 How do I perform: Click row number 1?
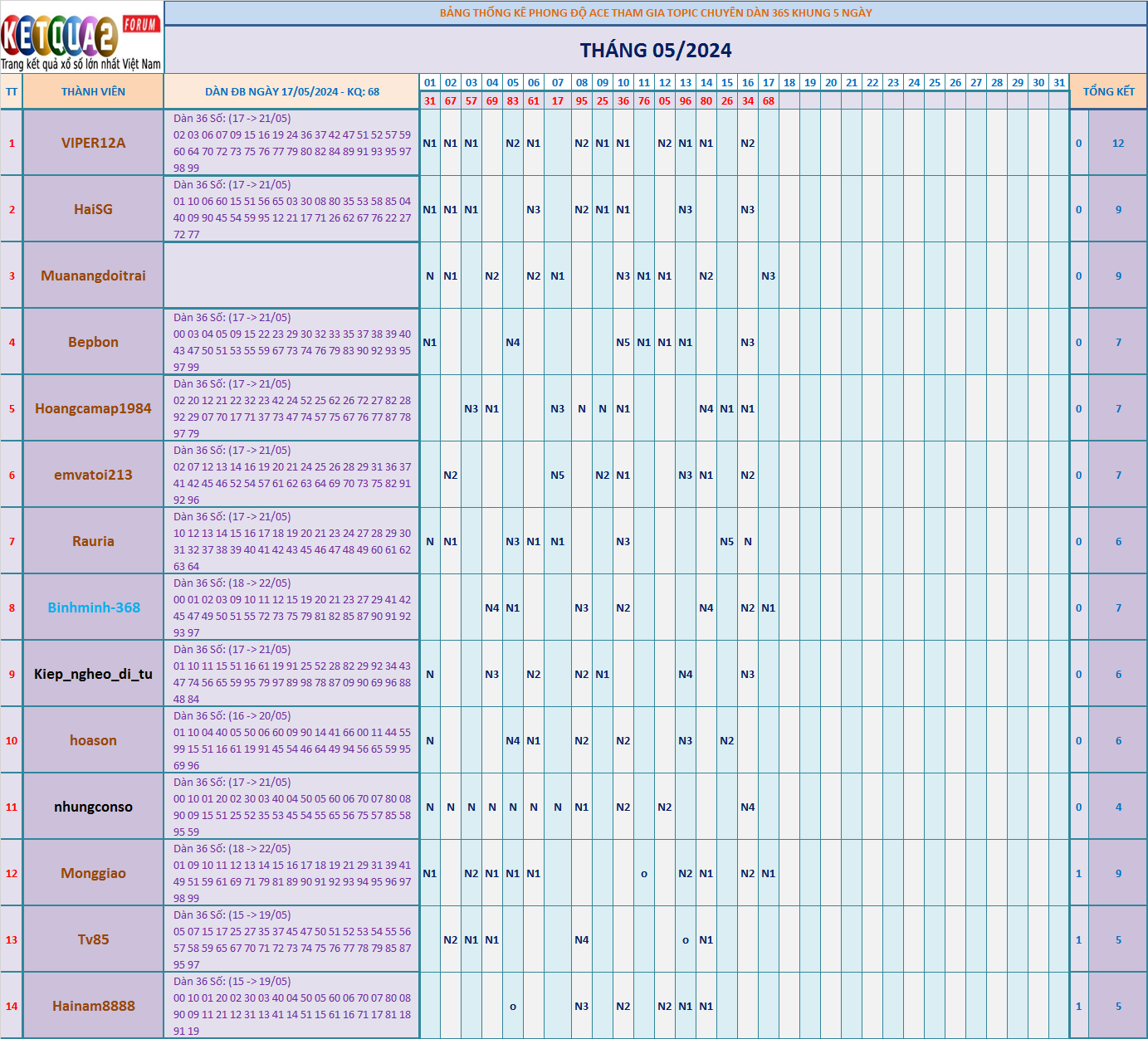tap(12, 143)
